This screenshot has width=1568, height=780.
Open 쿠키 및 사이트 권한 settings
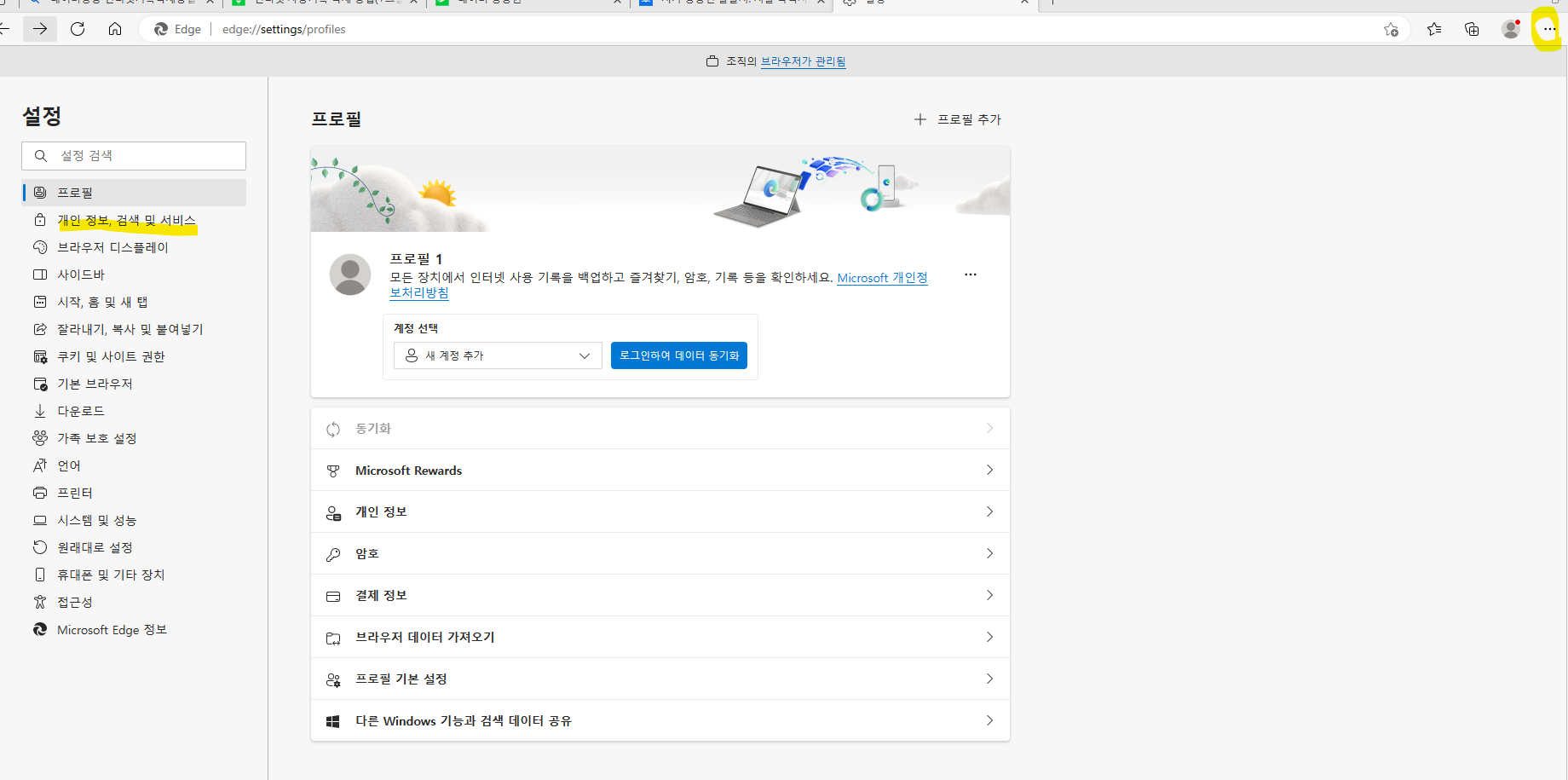(x=135, y=356)
